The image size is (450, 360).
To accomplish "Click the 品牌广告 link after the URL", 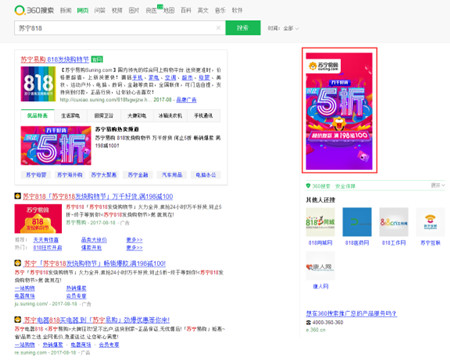I will tap(186, 100).
